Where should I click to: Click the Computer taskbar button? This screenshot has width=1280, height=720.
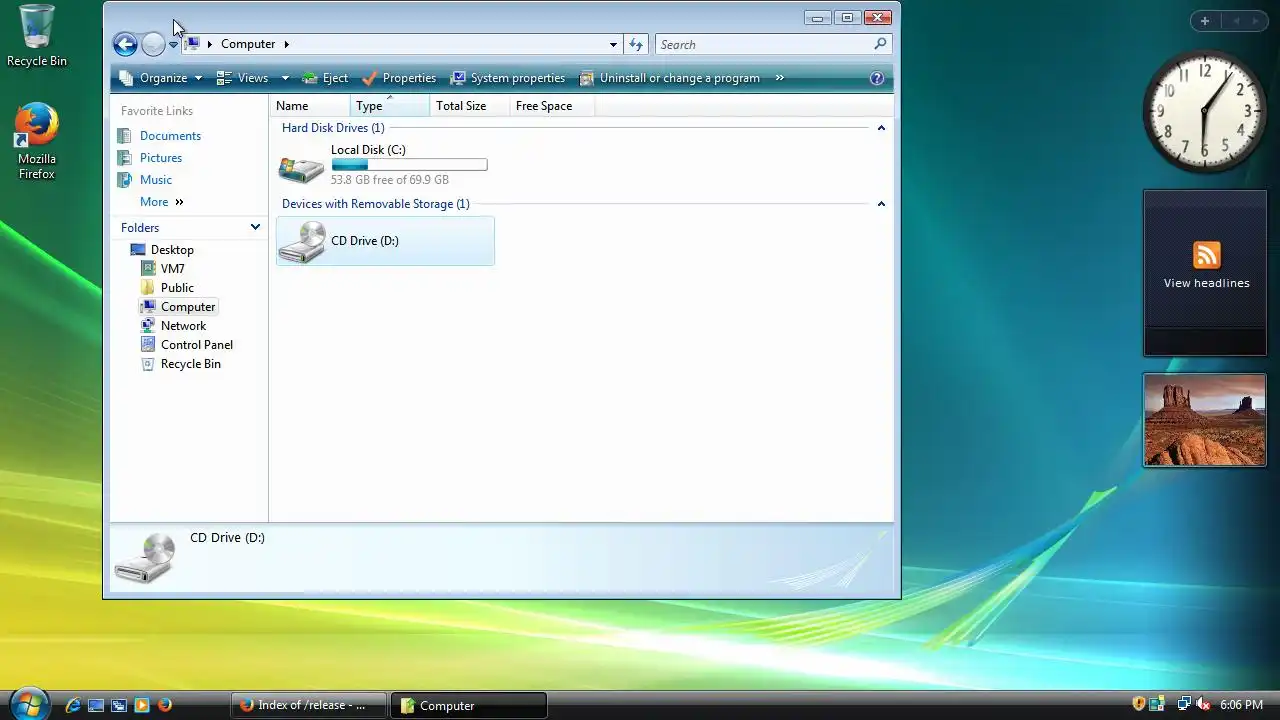tap(469, 705)
